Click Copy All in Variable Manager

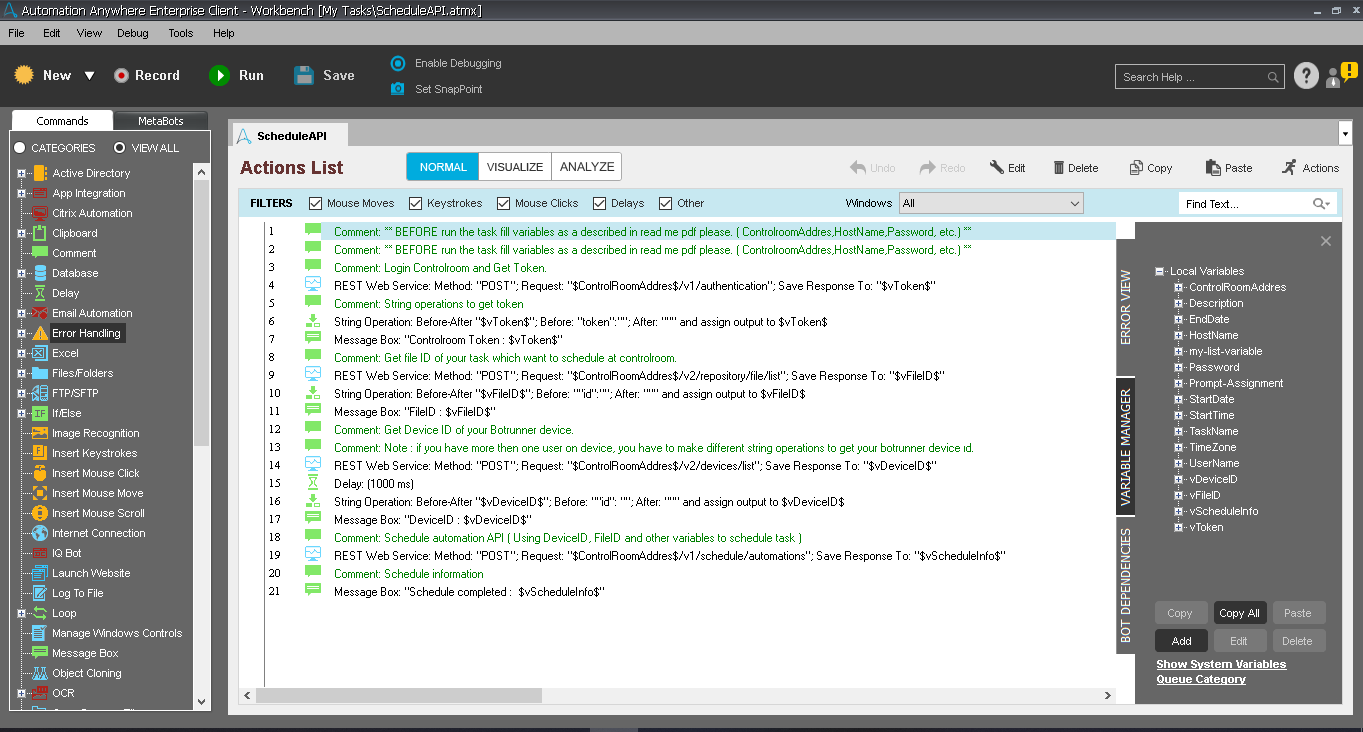(x=1240, y=613)
